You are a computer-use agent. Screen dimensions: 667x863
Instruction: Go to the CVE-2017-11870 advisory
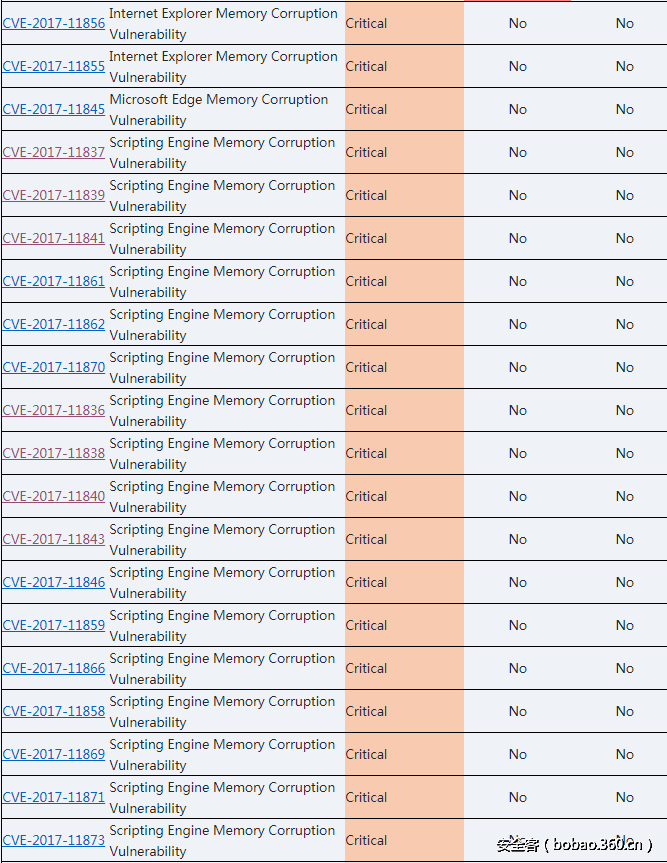pos(53,368)
